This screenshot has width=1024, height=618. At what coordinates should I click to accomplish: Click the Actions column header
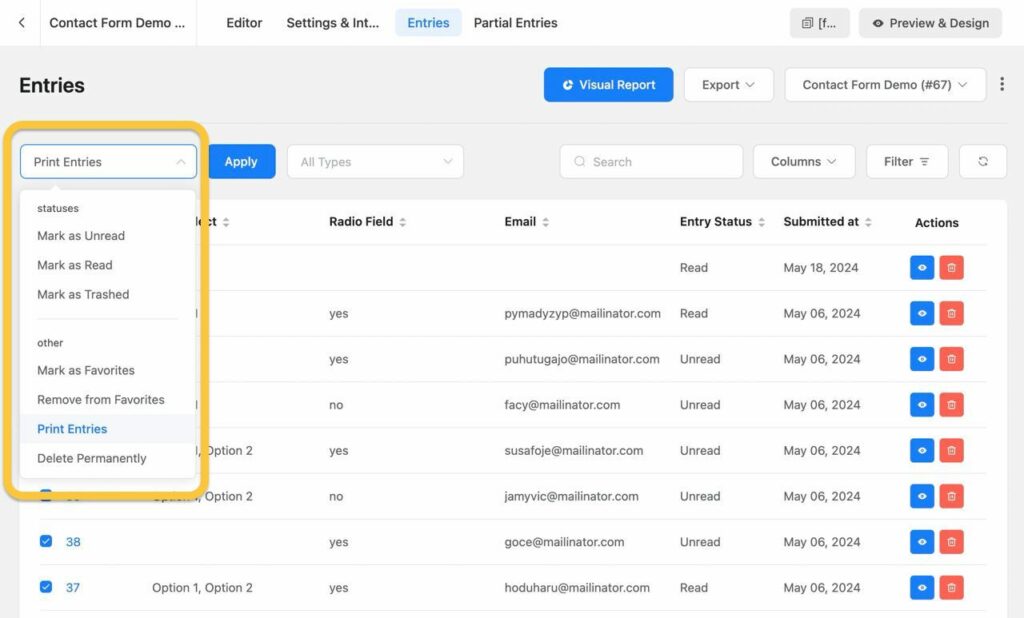pos(936,223)
